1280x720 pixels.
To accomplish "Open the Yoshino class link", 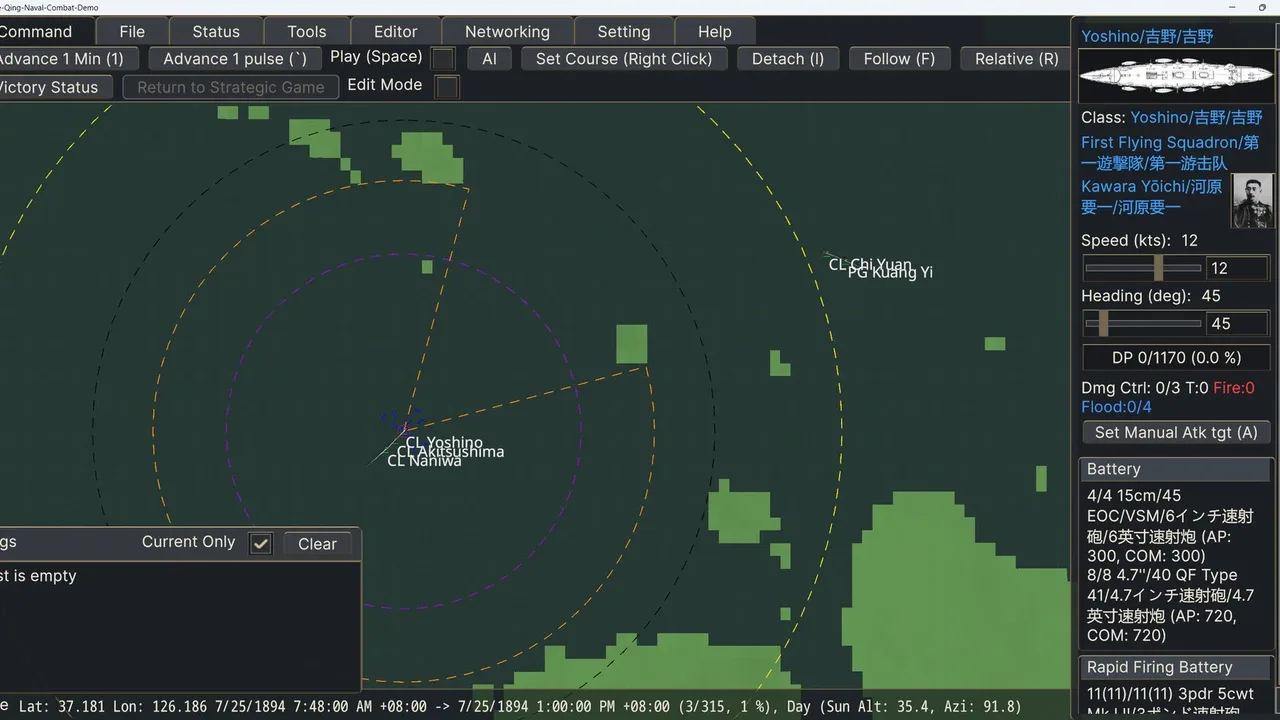I will click(1197, 117).
